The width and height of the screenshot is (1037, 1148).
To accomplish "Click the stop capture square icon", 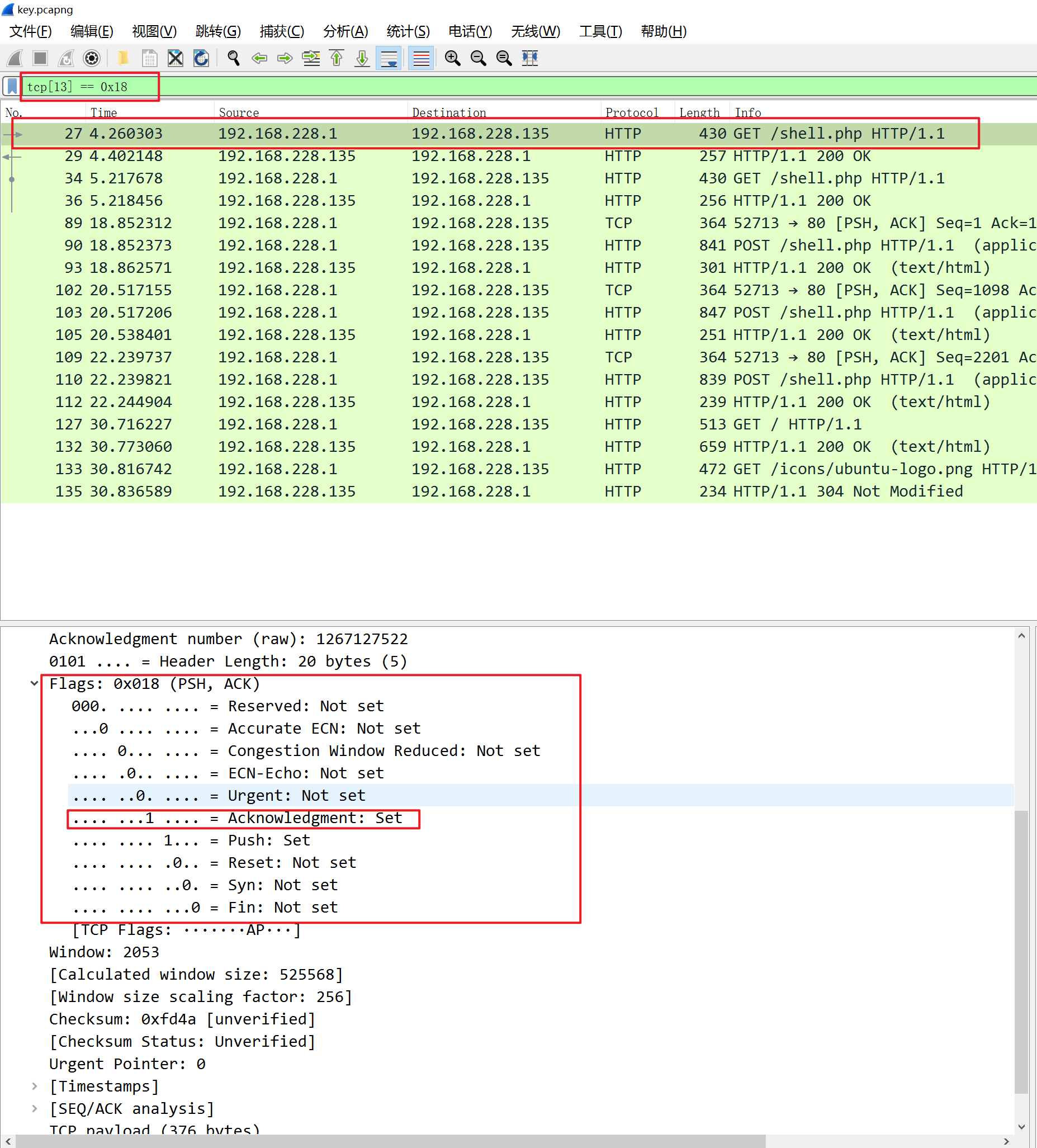I will 40,58.
